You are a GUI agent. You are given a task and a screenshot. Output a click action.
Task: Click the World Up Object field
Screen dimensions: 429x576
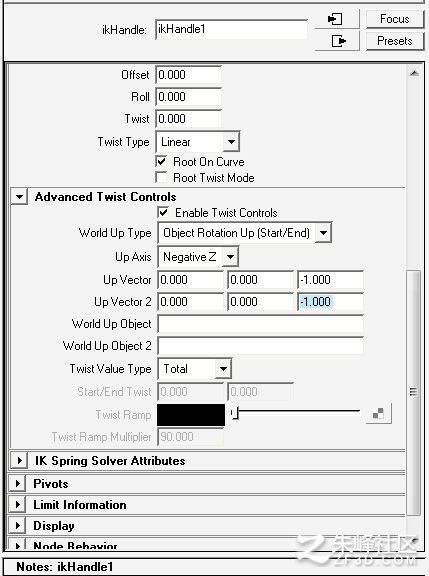260,324
